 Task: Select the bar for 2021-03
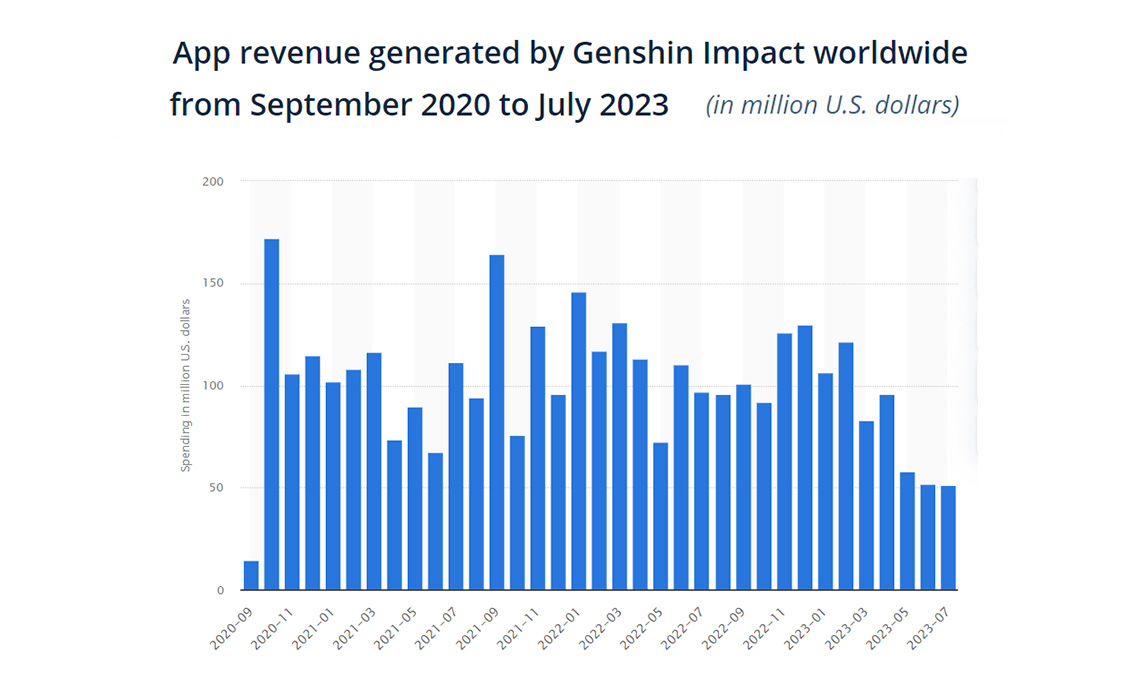(x=374, y=471)
